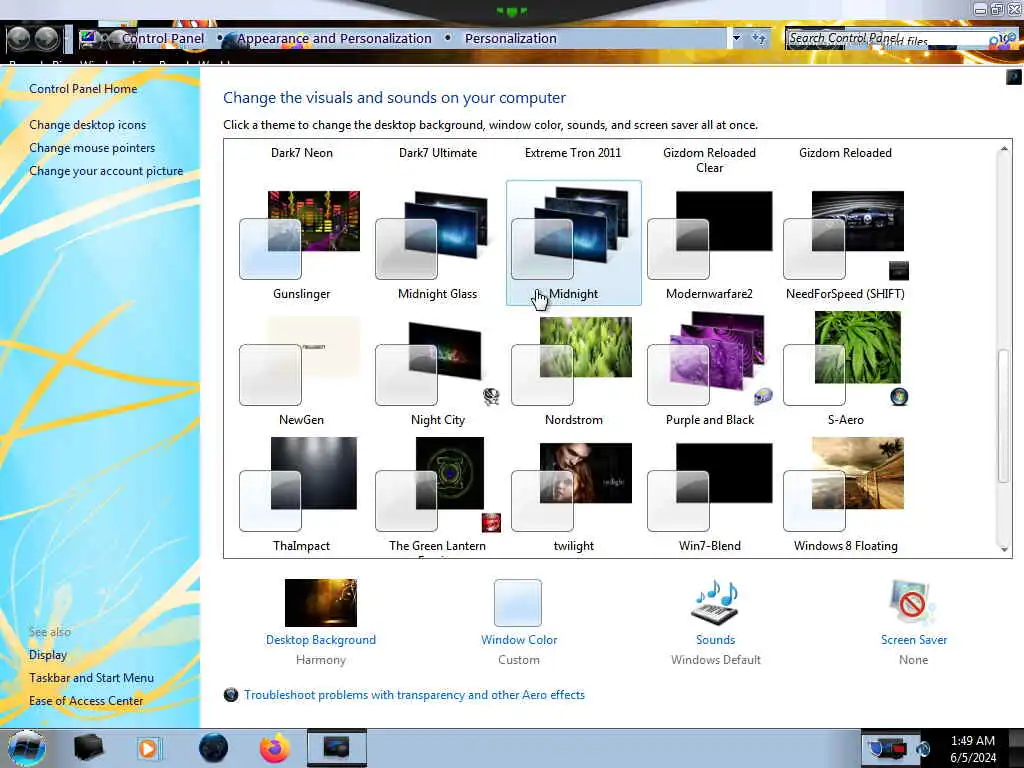This screenshot has height=768, width=1024.
Task: Click the Desktop Background link text
Action: (x=321, y=640)
